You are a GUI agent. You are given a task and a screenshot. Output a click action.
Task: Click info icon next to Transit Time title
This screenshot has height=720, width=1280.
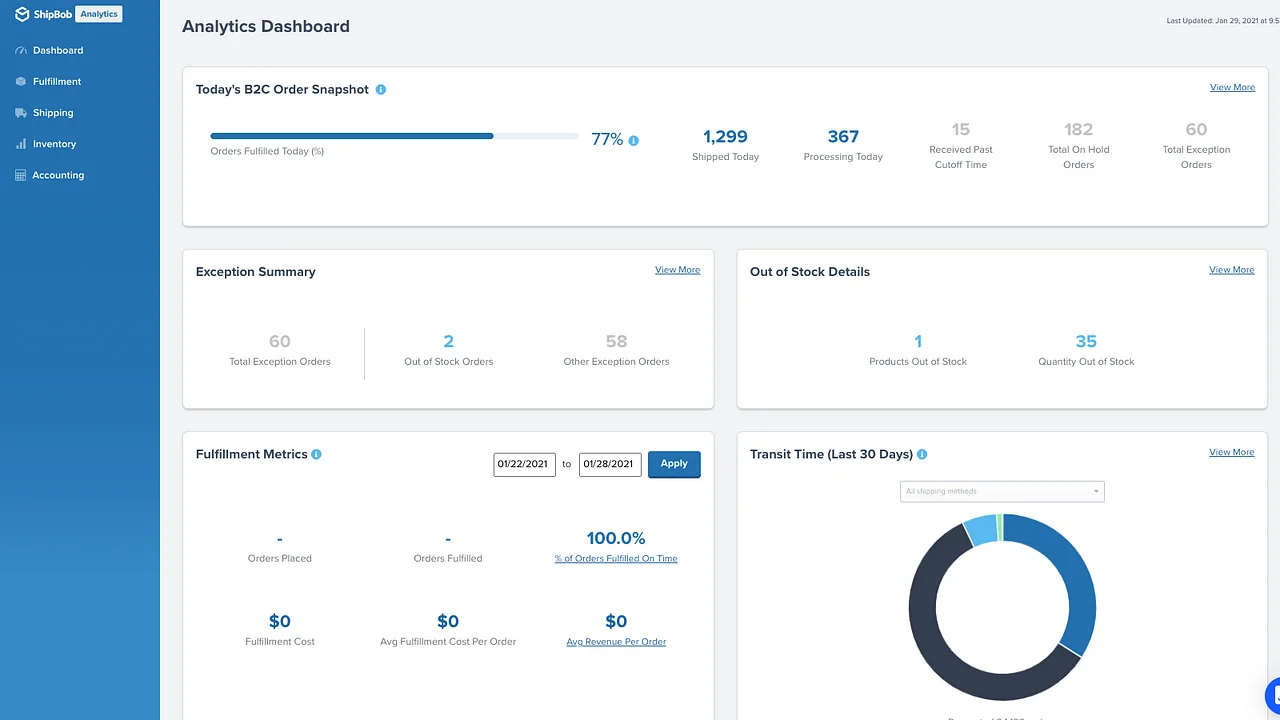click(x=922, y=454)
